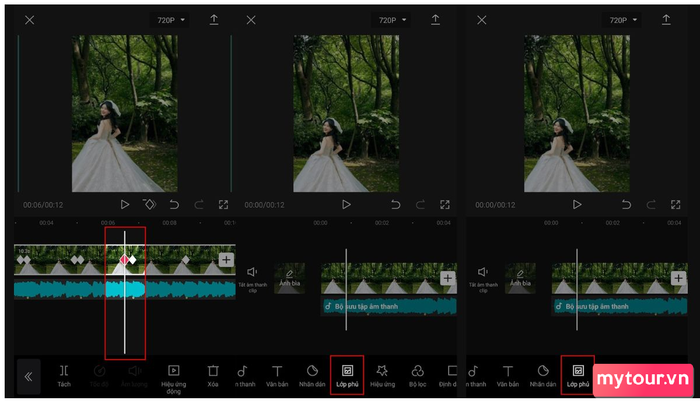Open the audio tool in the middle panel toolbar

(245, 376)
